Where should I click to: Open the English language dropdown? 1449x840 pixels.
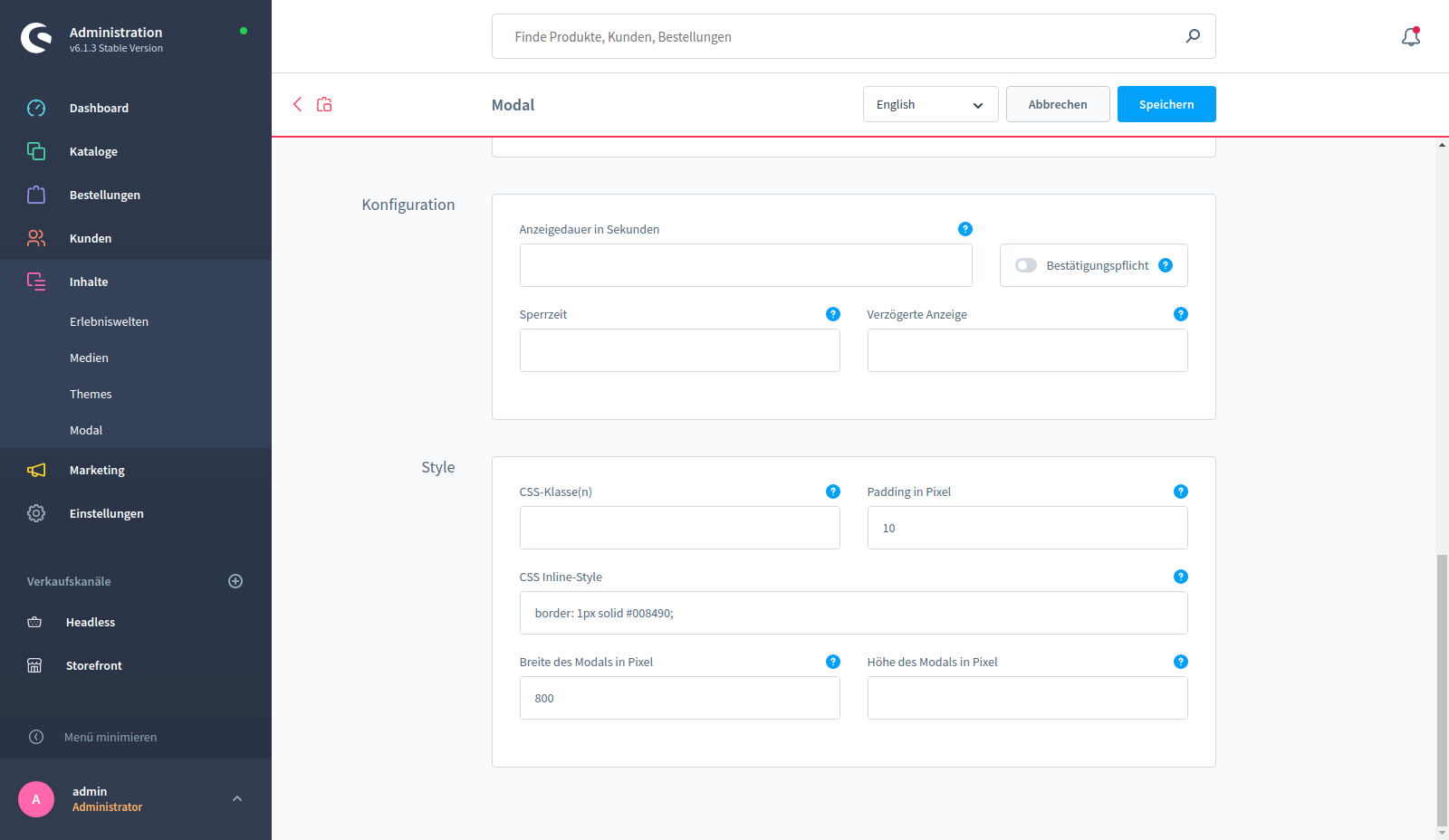pos(930,104)
